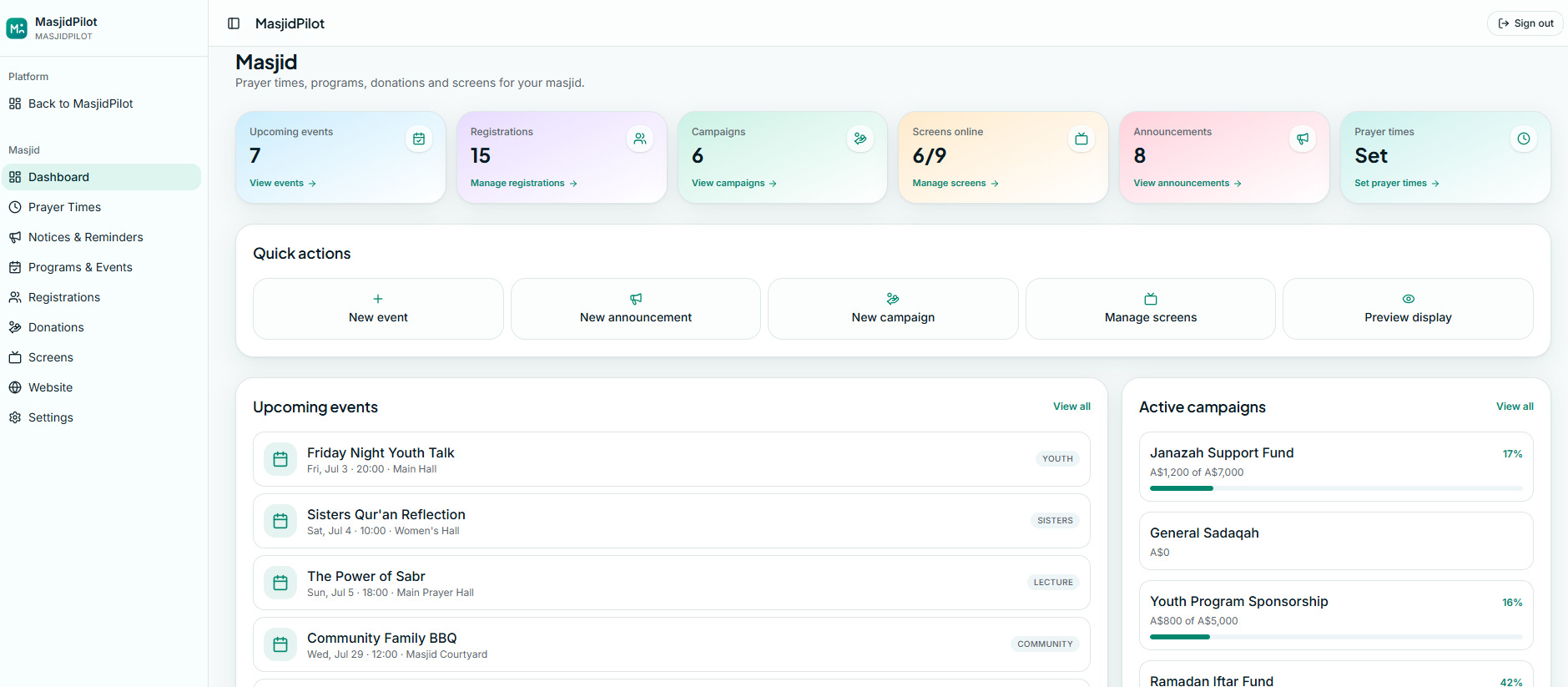1568x687 pixels.
Task: Go to Programs & Events in sidebar
Action: coord(101,267)
